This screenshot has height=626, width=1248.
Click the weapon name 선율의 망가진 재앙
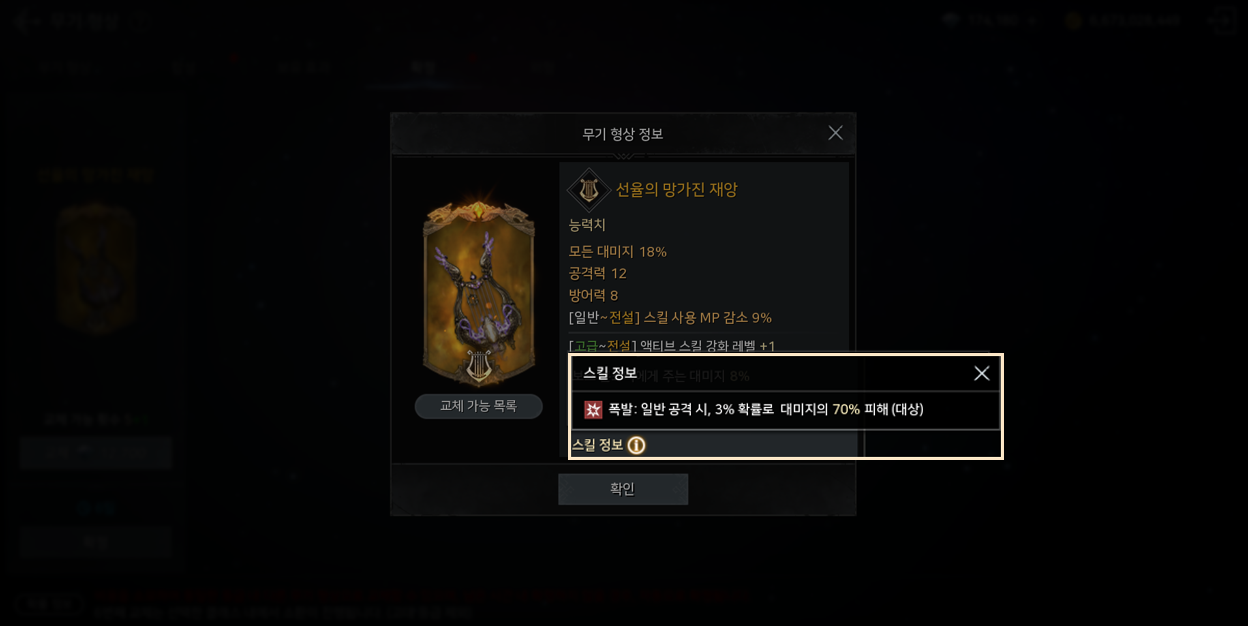click(676, 189)
